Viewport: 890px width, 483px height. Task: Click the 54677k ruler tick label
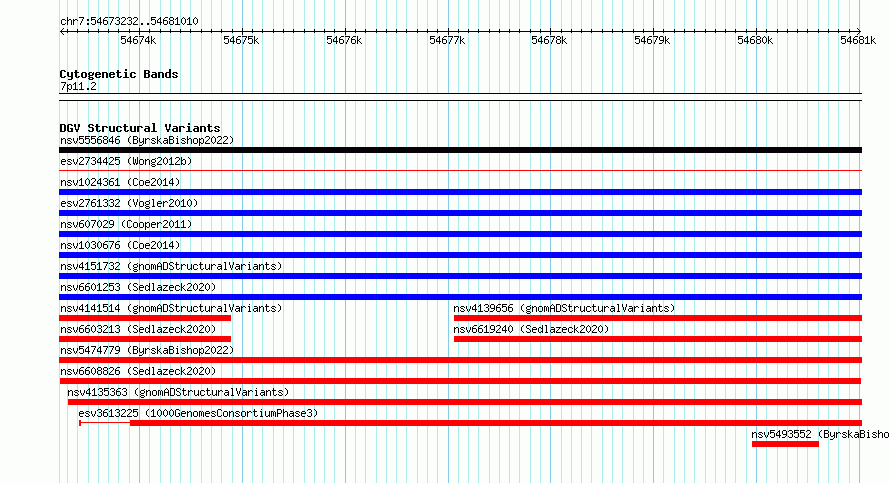447,40
